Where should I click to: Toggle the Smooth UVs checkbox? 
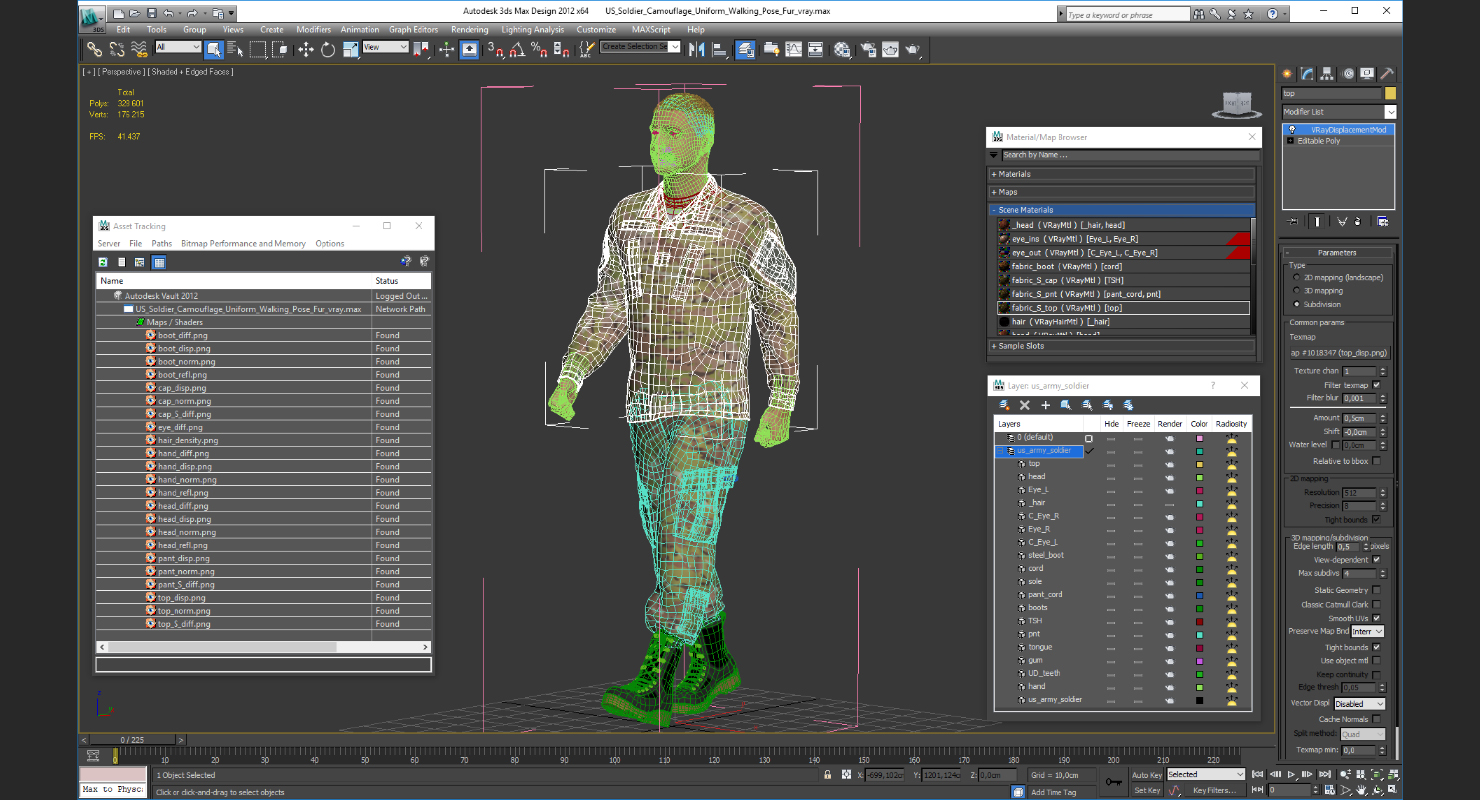(1377, 618)
